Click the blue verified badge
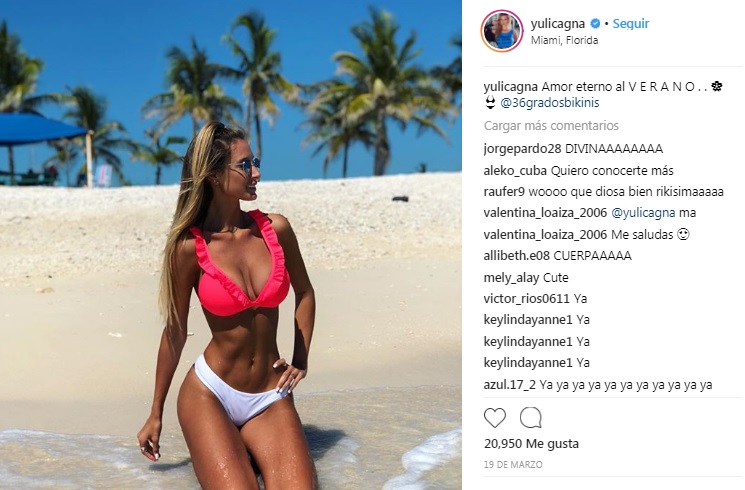The image size is (745, 490). click(595, 23)
